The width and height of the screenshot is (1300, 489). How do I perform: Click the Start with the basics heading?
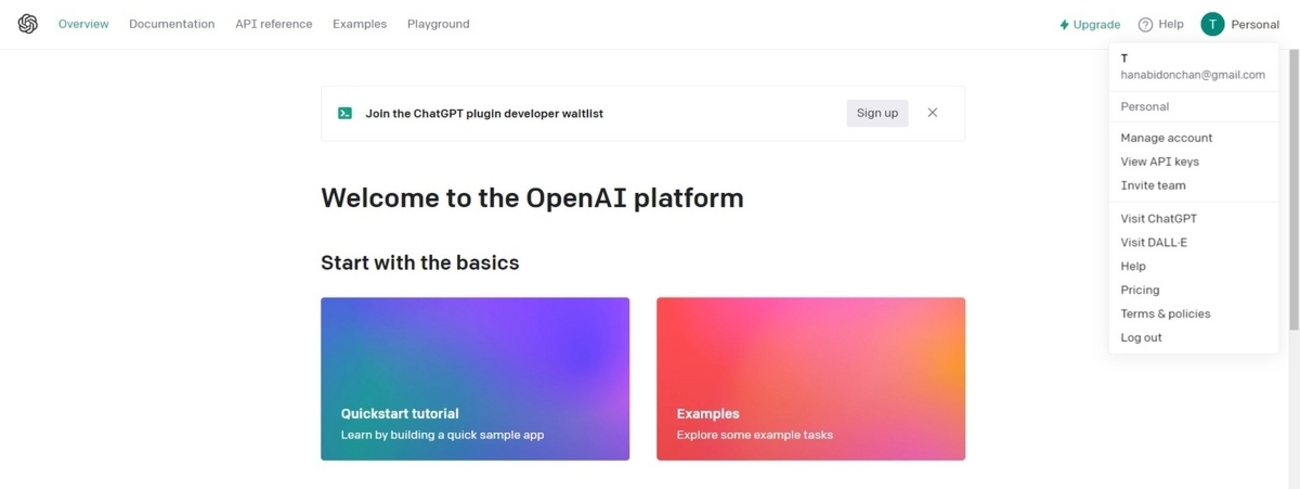click(x=420, y=263)
